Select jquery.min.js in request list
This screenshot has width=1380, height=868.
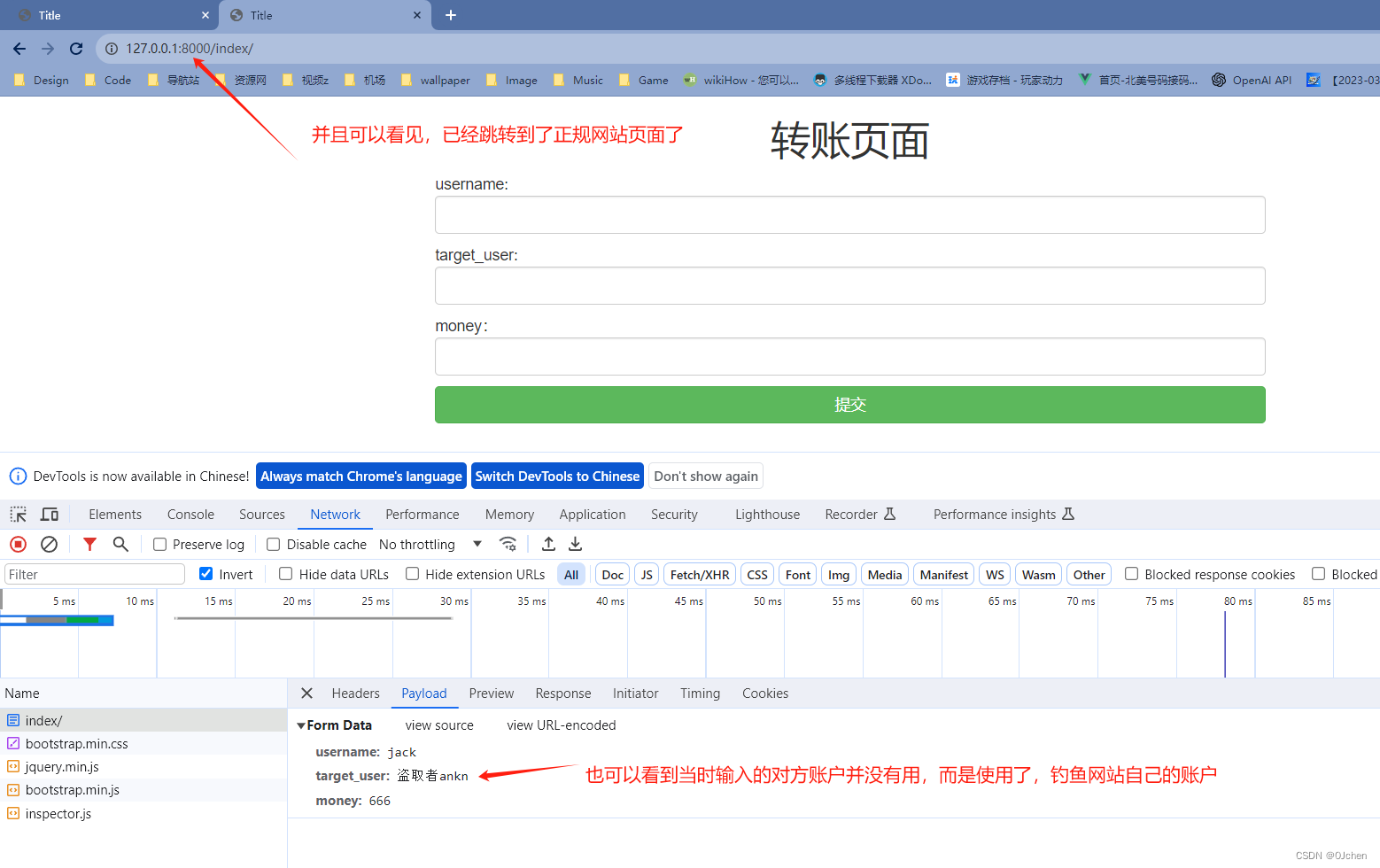[143, 767]
